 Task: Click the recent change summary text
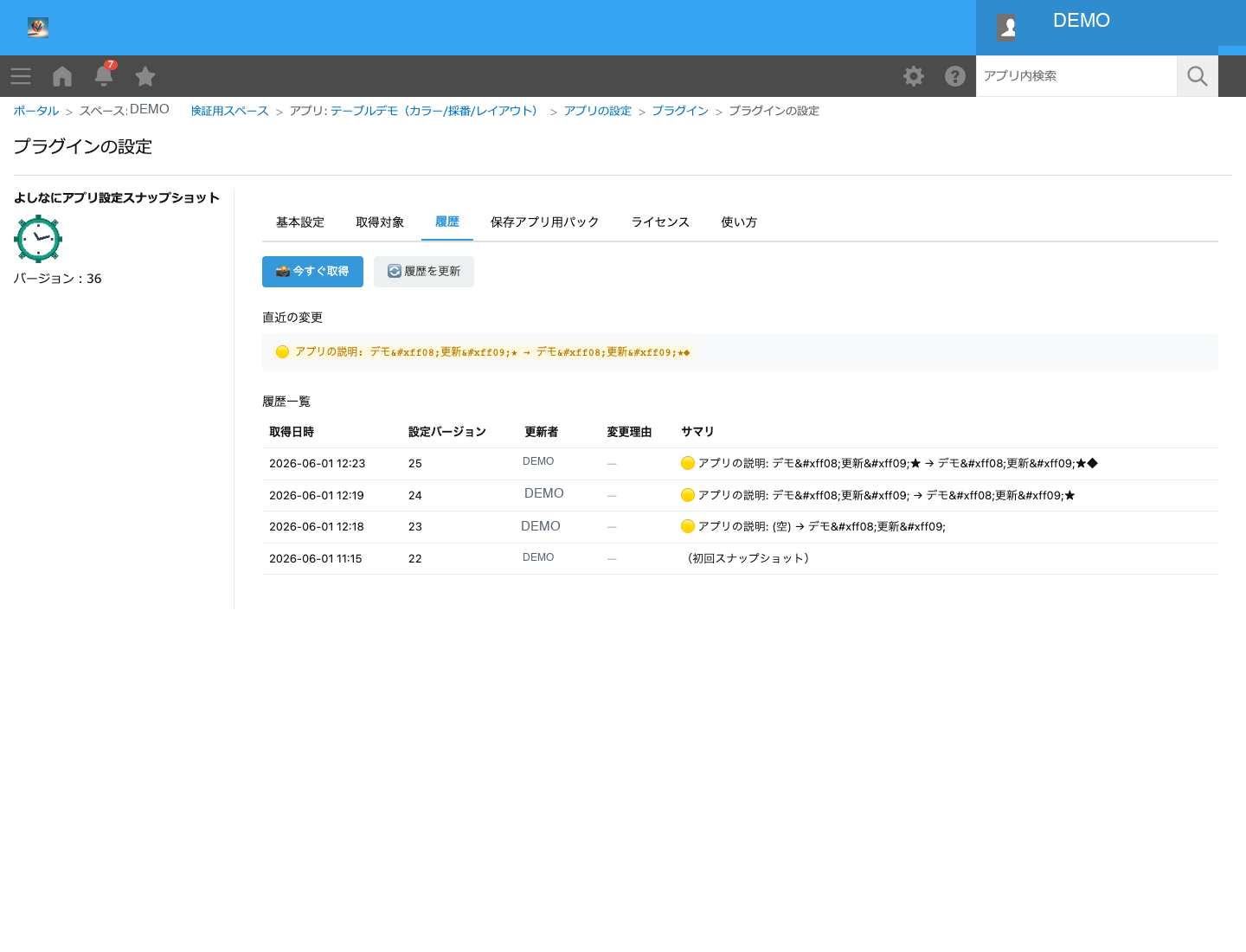pos(491,352)
